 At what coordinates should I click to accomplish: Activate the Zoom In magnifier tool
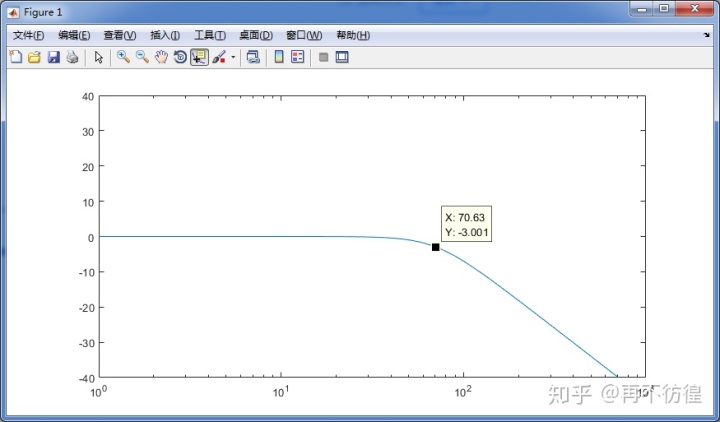pos(123,57)
